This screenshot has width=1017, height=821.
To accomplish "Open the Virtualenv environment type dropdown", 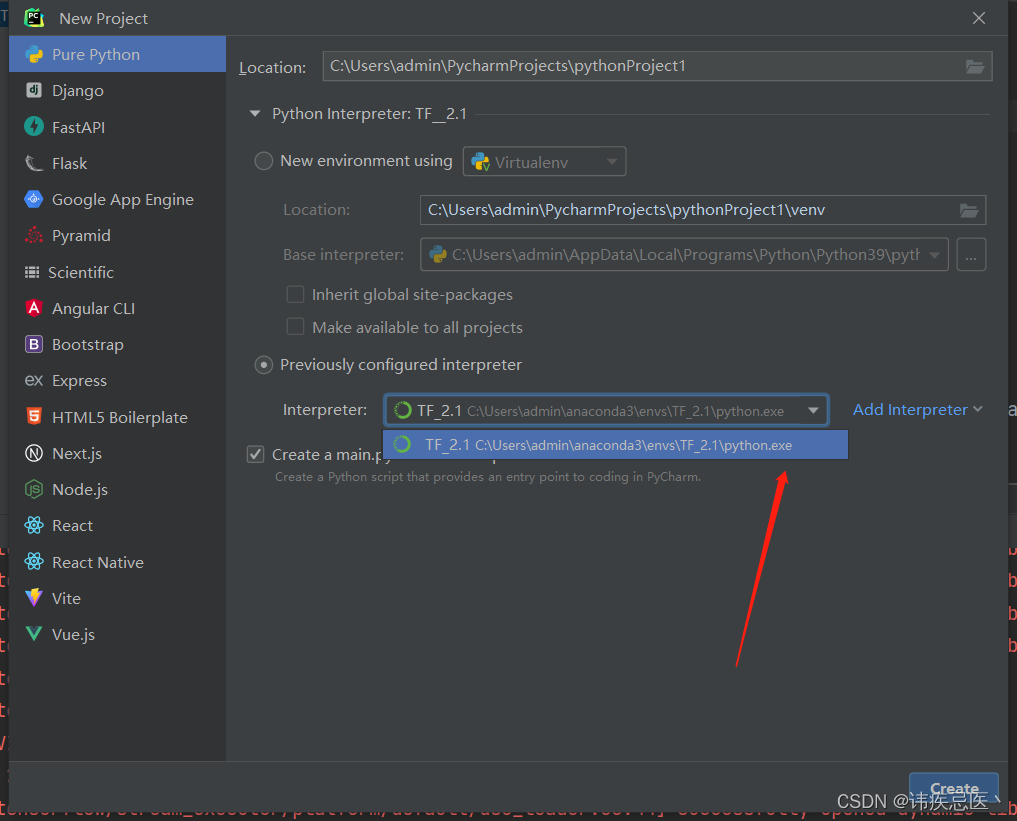I will point(544,161).
